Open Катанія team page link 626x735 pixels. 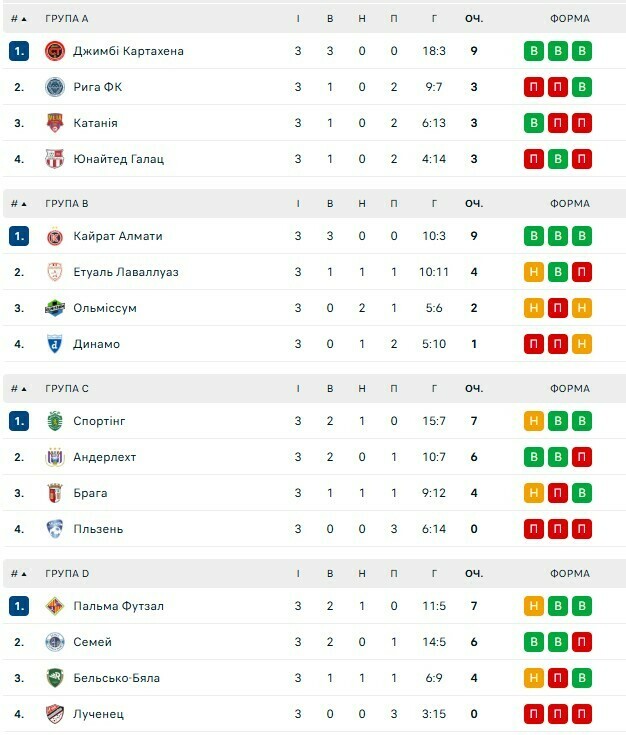point(95,123)
